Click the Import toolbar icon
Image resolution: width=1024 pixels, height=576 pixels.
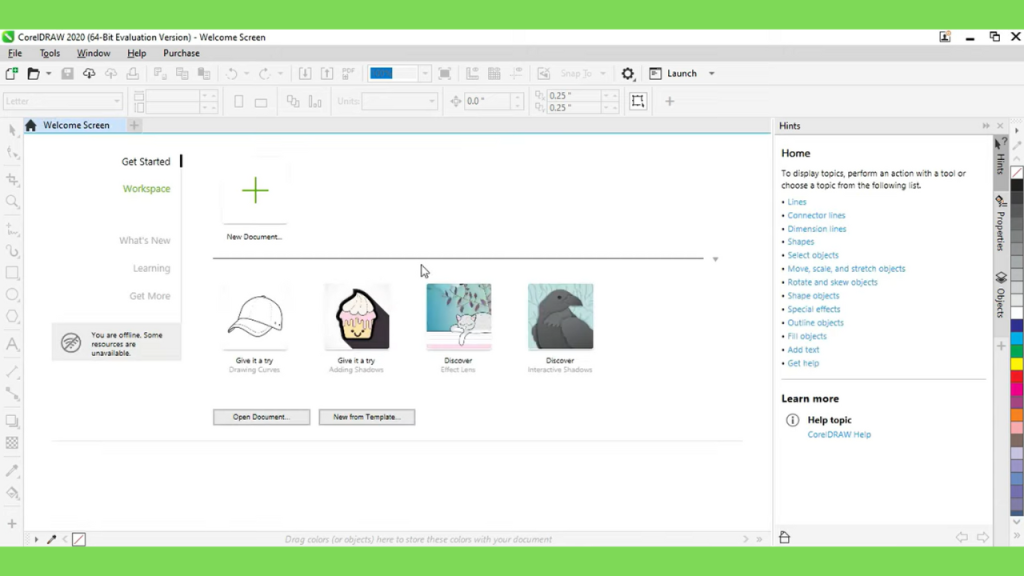[305, 73]
